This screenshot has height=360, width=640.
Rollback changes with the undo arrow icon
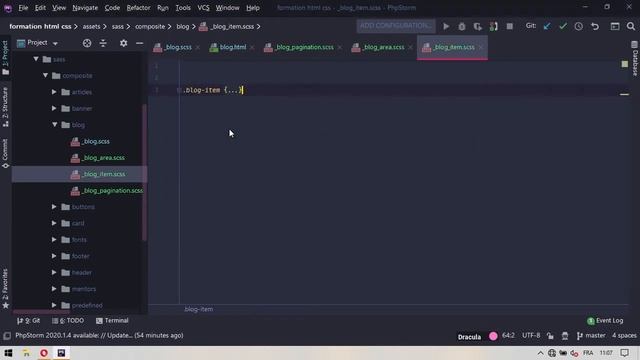point(595,27)
